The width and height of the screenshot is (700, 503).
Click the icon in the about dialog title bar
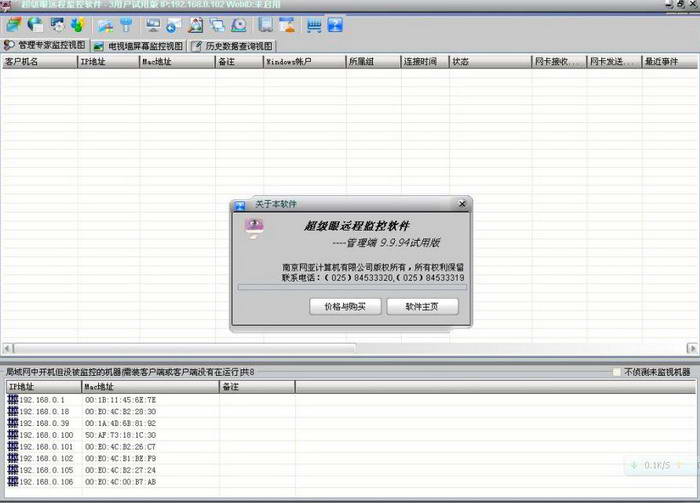point(240,205)
